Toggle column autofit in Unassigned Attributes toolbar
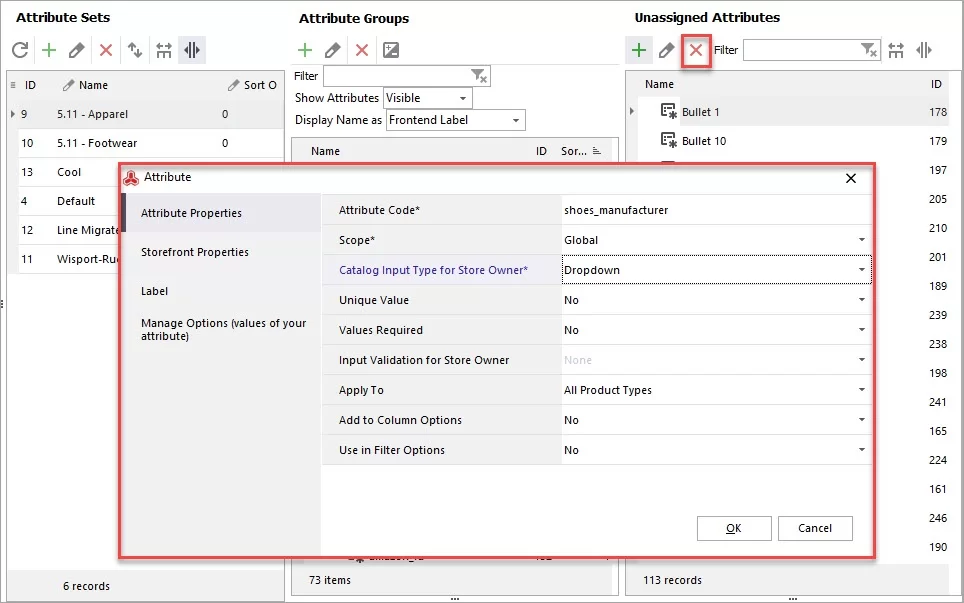Image resolution: width=964 pixels, height=603 pixels. click(924, 50)
